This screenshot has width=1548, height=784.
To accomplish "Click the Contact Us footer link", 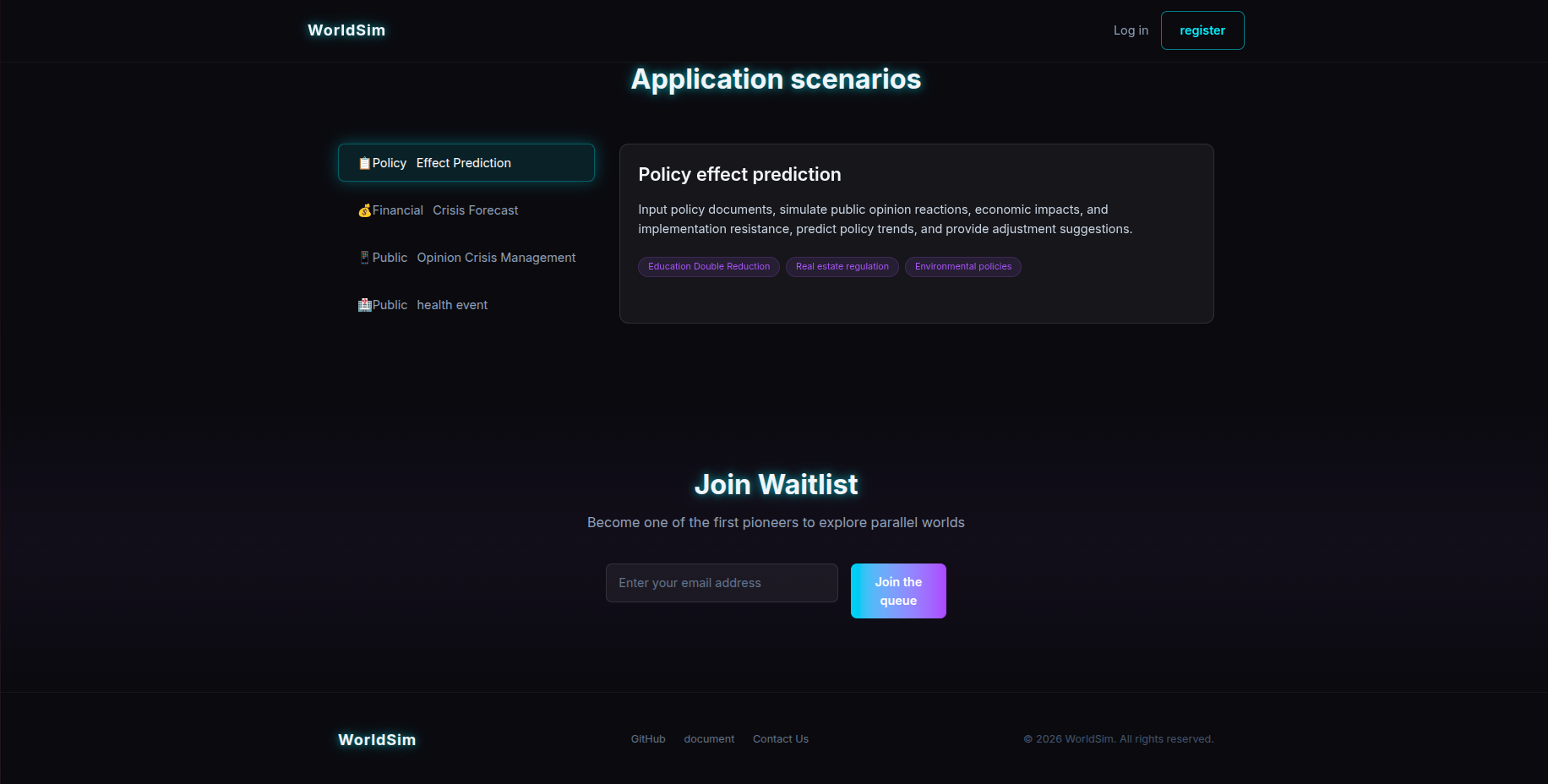I will 781,739.
